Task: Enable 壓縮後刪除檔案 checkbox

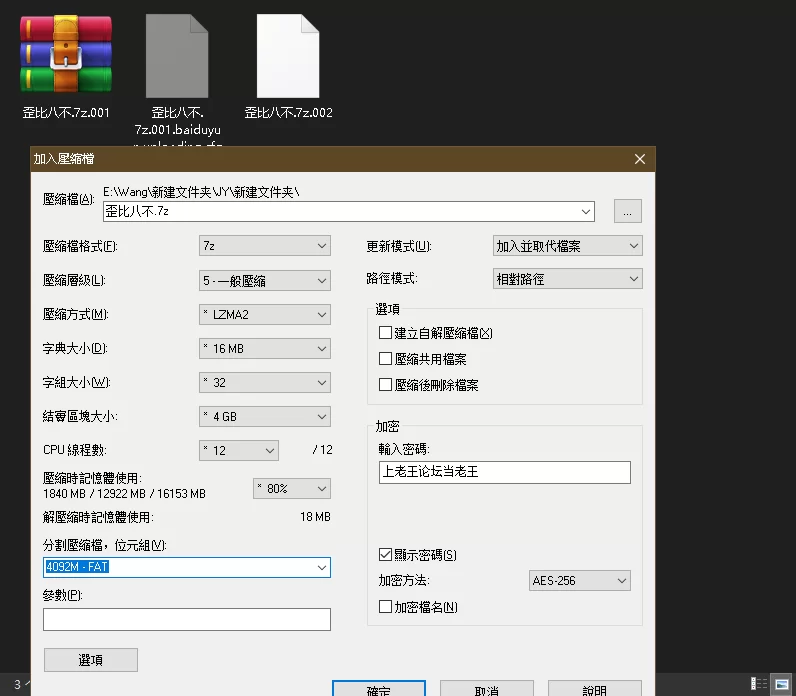Action: pyautogui.click(x=386, y=385)
